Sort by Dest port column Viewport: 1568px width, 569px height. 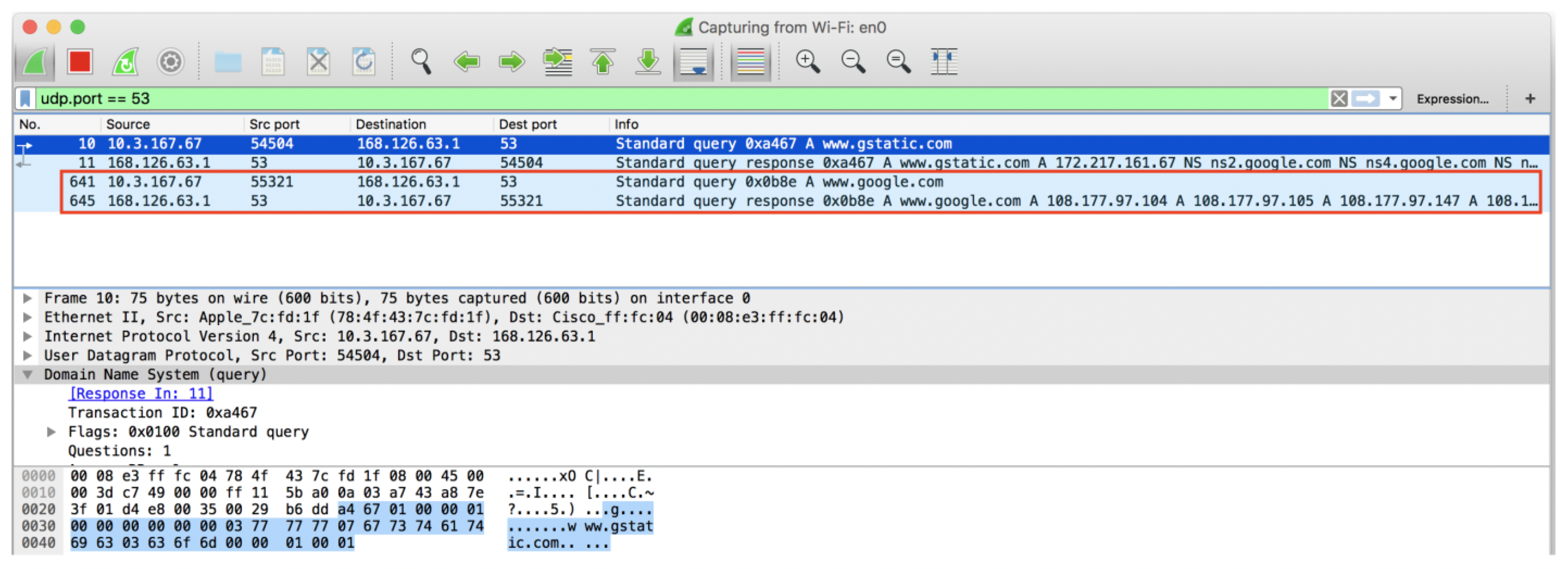click(x=551, y=125)
